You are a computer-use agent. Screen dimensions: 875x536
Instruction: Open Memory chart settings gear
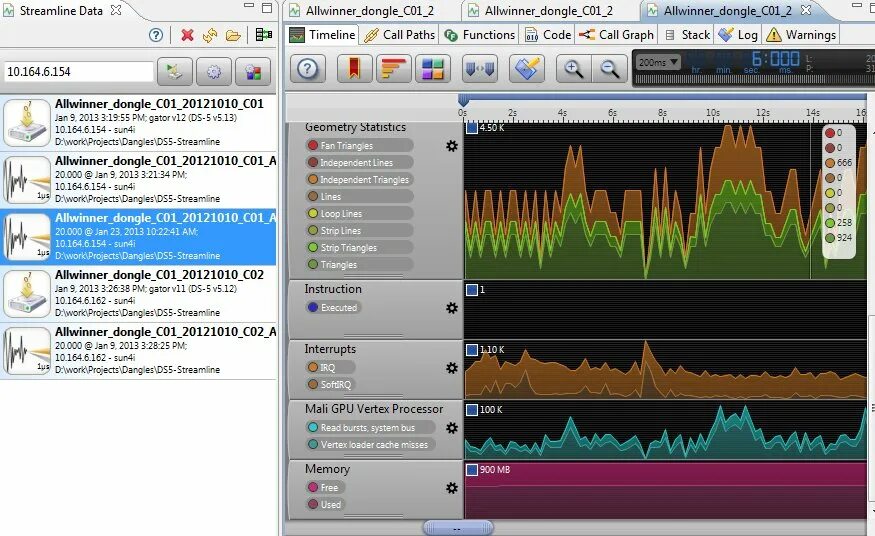451,488
